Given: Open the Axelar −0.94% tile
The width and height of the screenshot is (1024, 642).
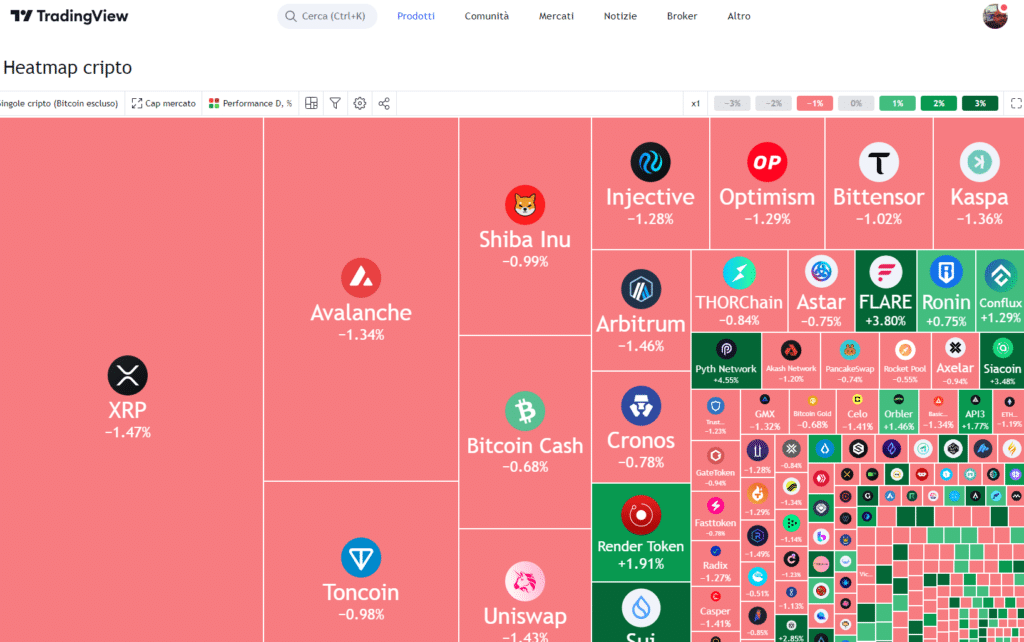Looking at the screenshot, I should pyautogui.click(x=955, y=361).
